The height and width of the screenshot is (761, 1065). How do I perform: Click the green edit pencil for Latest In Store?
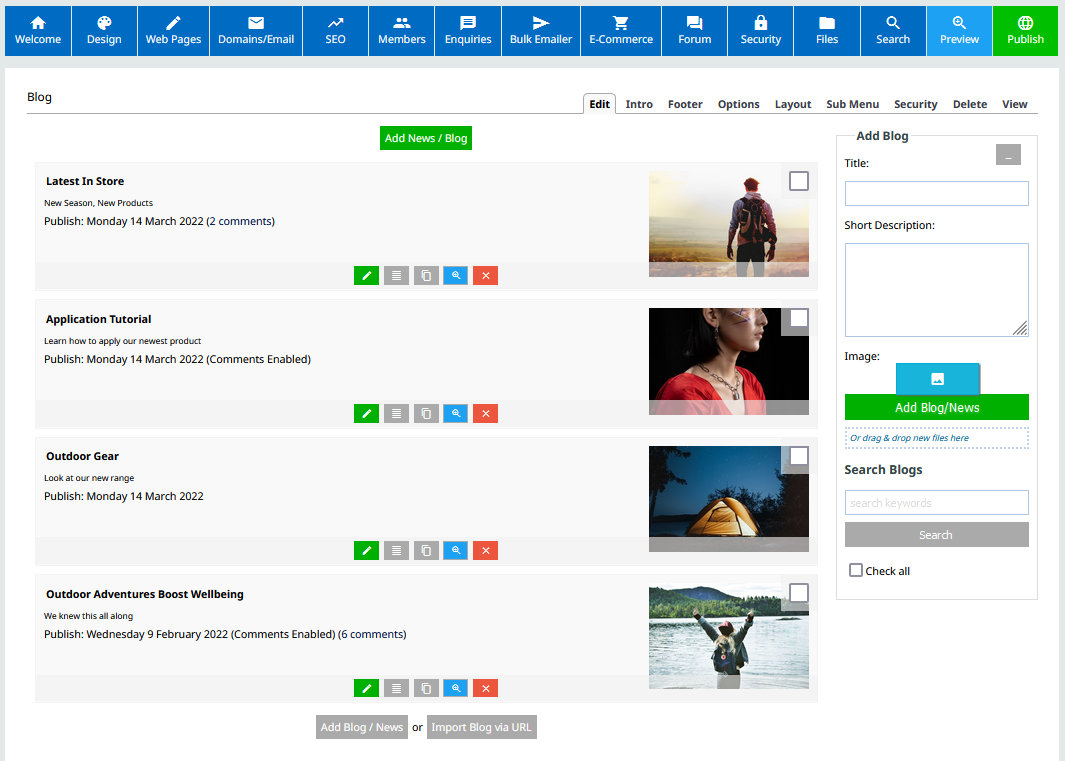click(x=366, y=276)
